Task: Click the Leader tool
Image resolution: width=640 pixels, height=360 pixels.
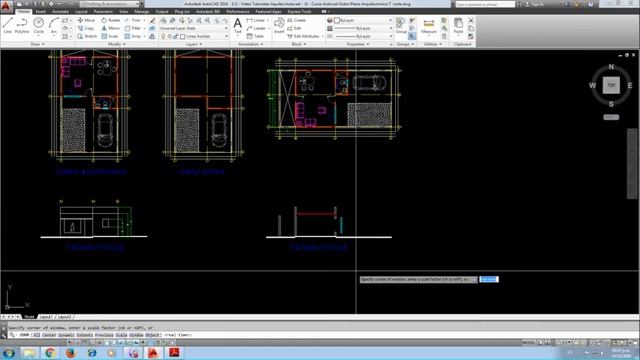Action: click(x=256, y=28)
